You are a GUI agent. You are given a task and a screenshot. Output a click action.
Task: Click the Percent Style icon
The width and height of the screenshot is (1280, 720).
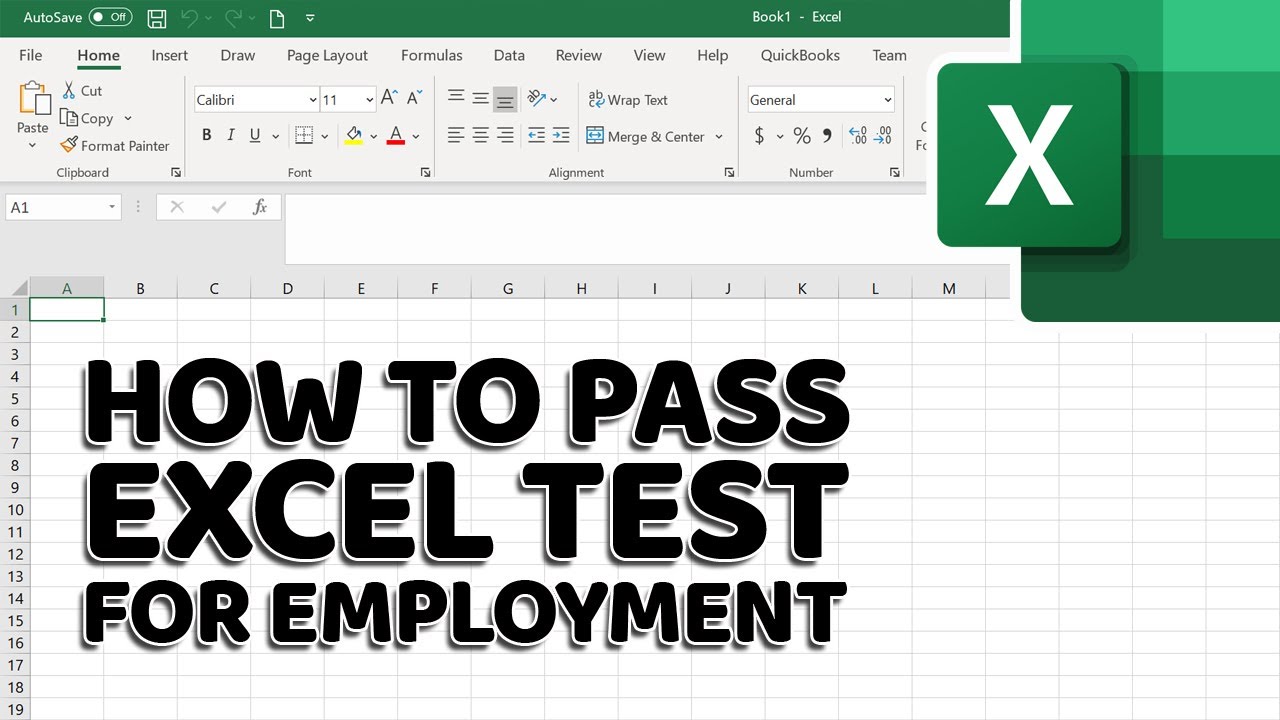tap(801, 136)
